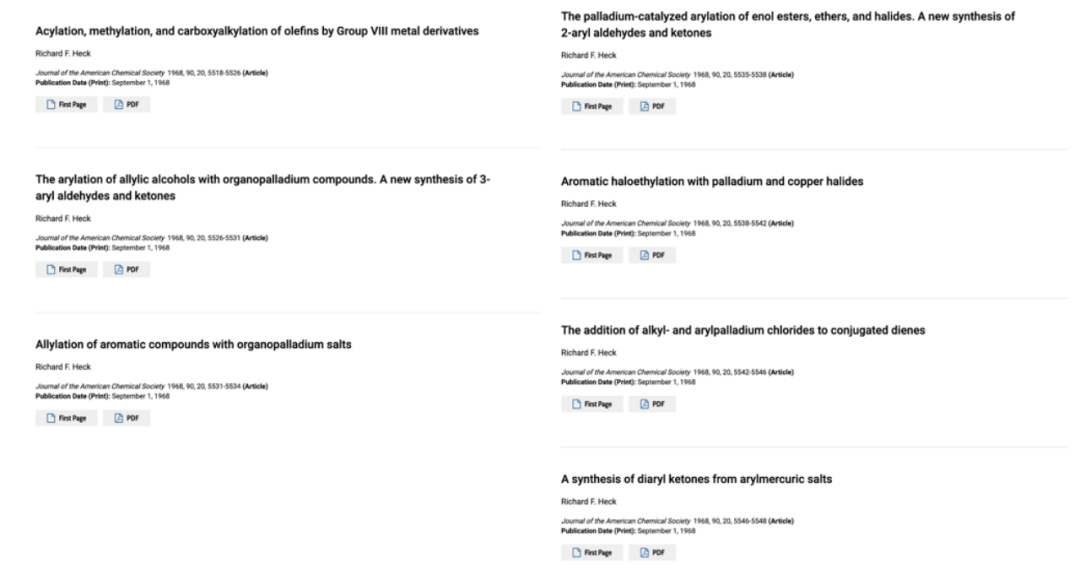View First Page for synthesis of diaryl ketones

click(x=592, y=553)
